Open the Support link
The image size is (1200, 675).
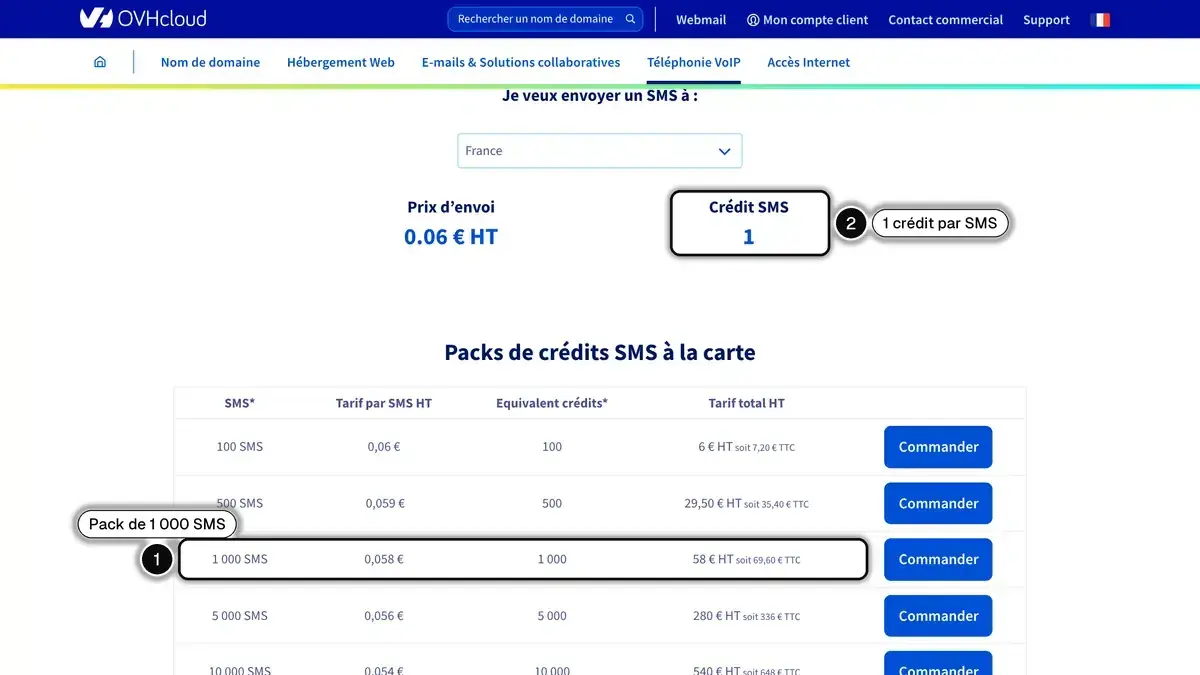1046,20
